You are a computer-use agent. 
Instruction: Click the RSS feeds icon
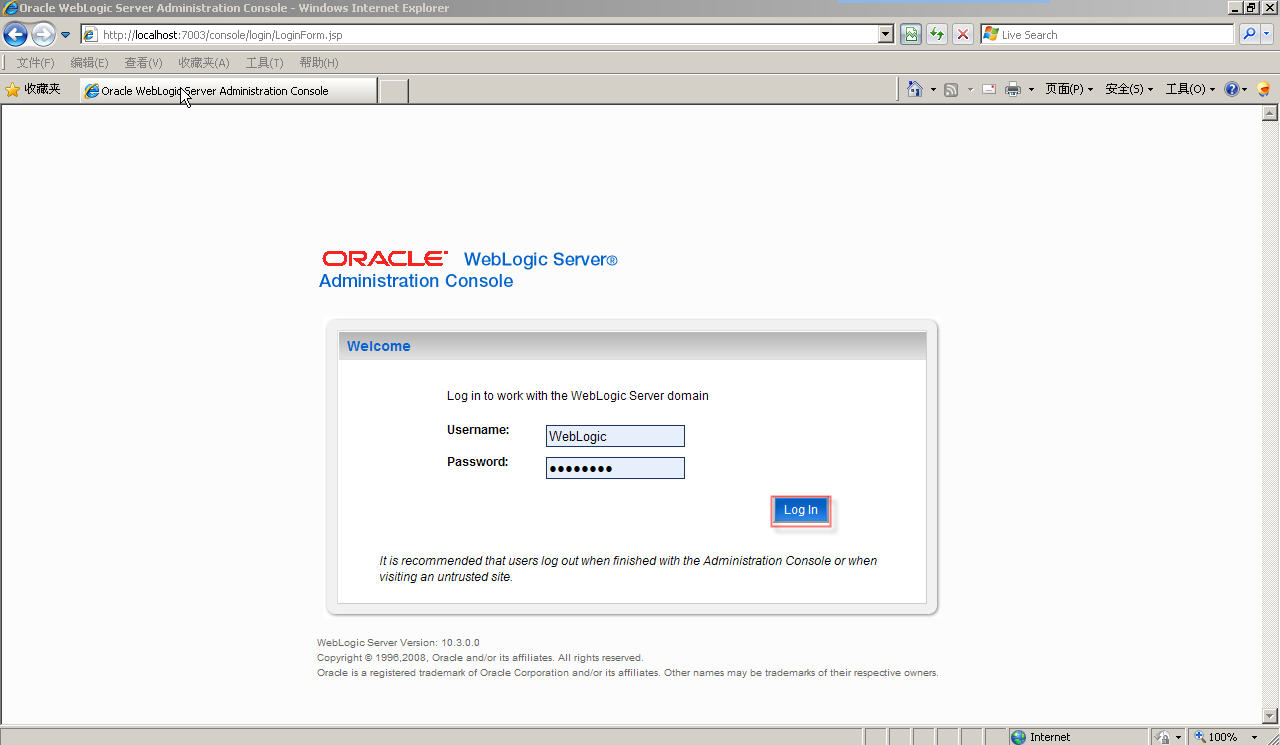(951, 90)
